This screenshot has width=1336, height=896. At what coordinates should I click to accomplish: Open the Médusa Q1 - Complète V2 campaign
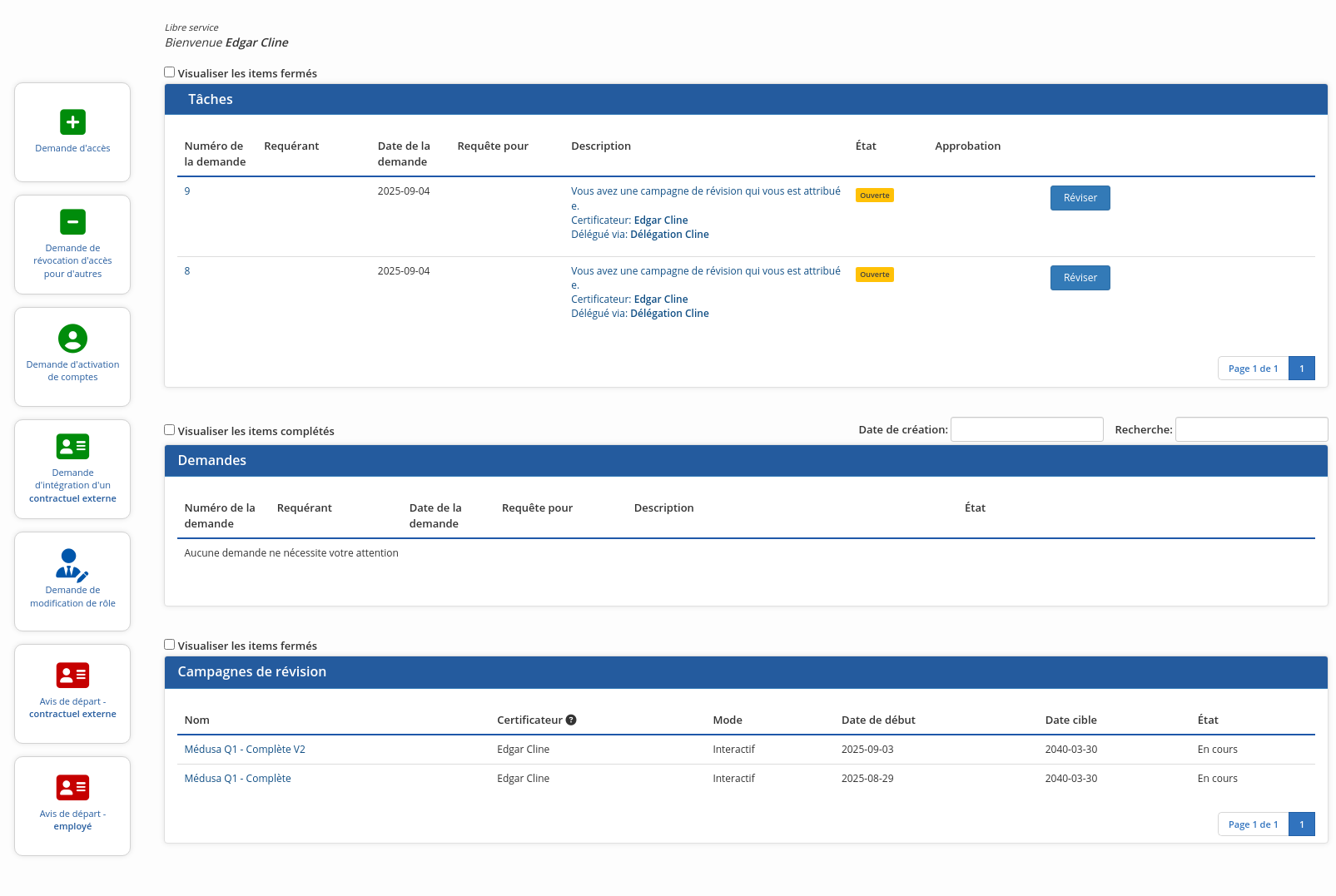coord(245,750)
